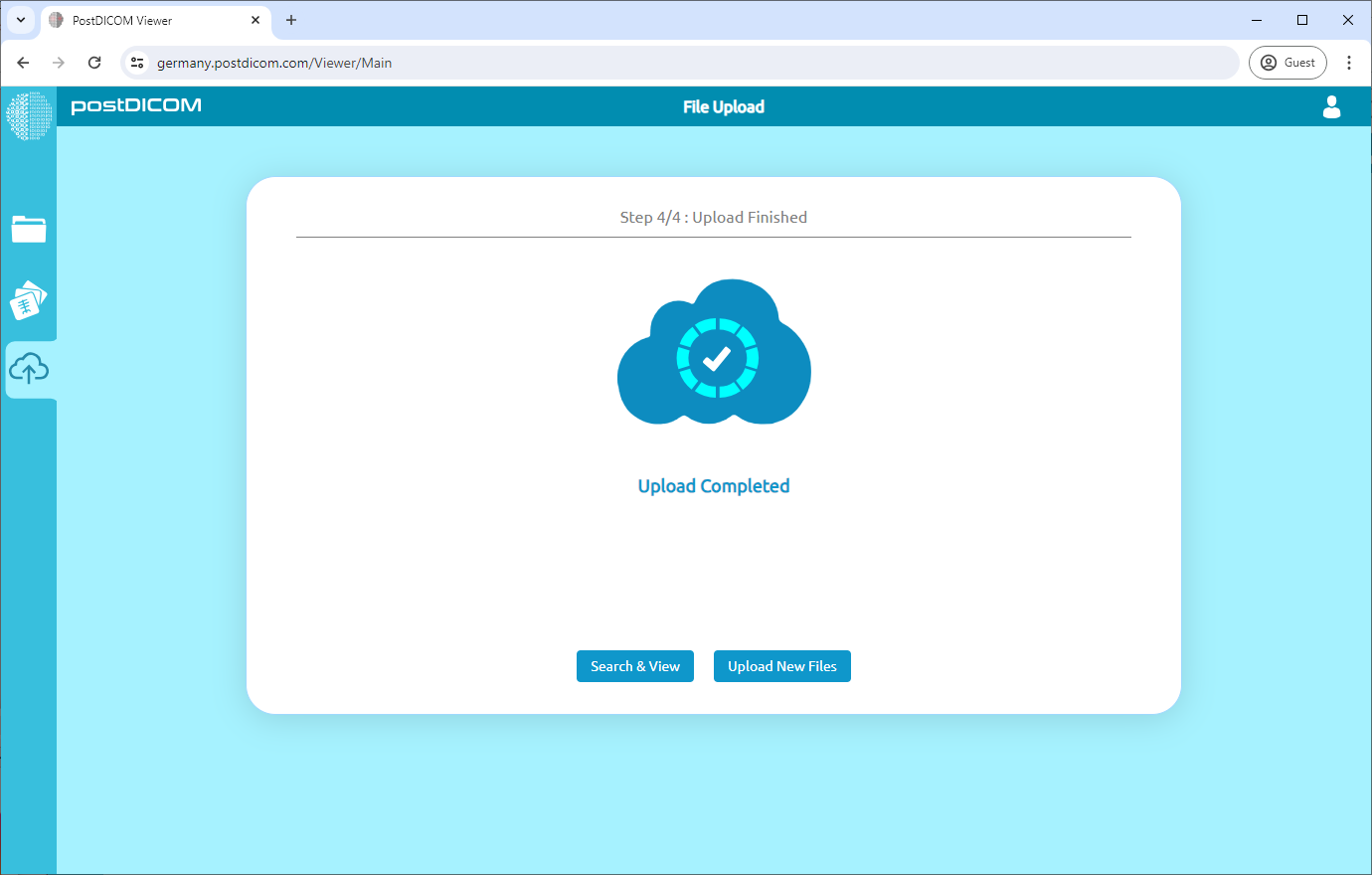Expand the tab search dropdown arrow
The height and width of the screenshot is (875, 1372).
(x=20, y=20)
